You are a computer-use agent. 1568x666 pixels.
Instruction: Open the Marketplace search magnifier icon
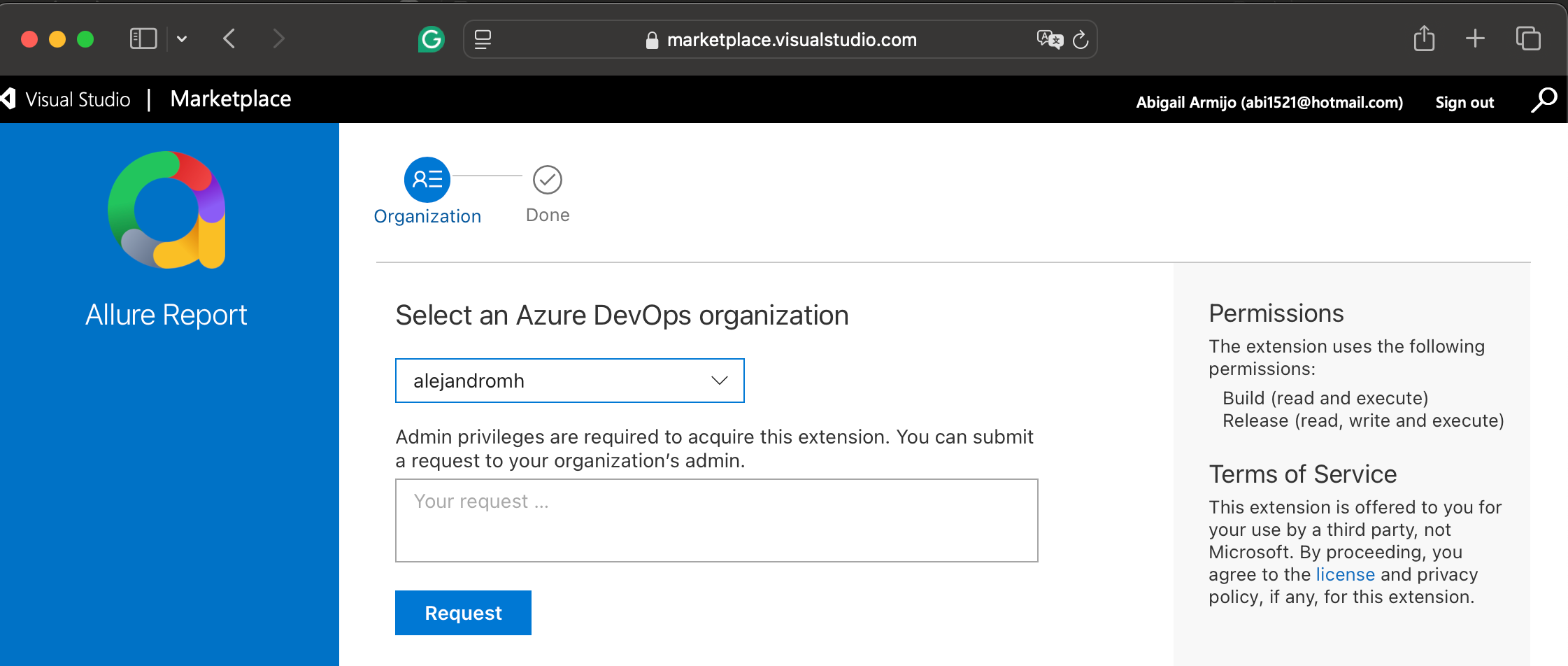(x=1544, y=100)
